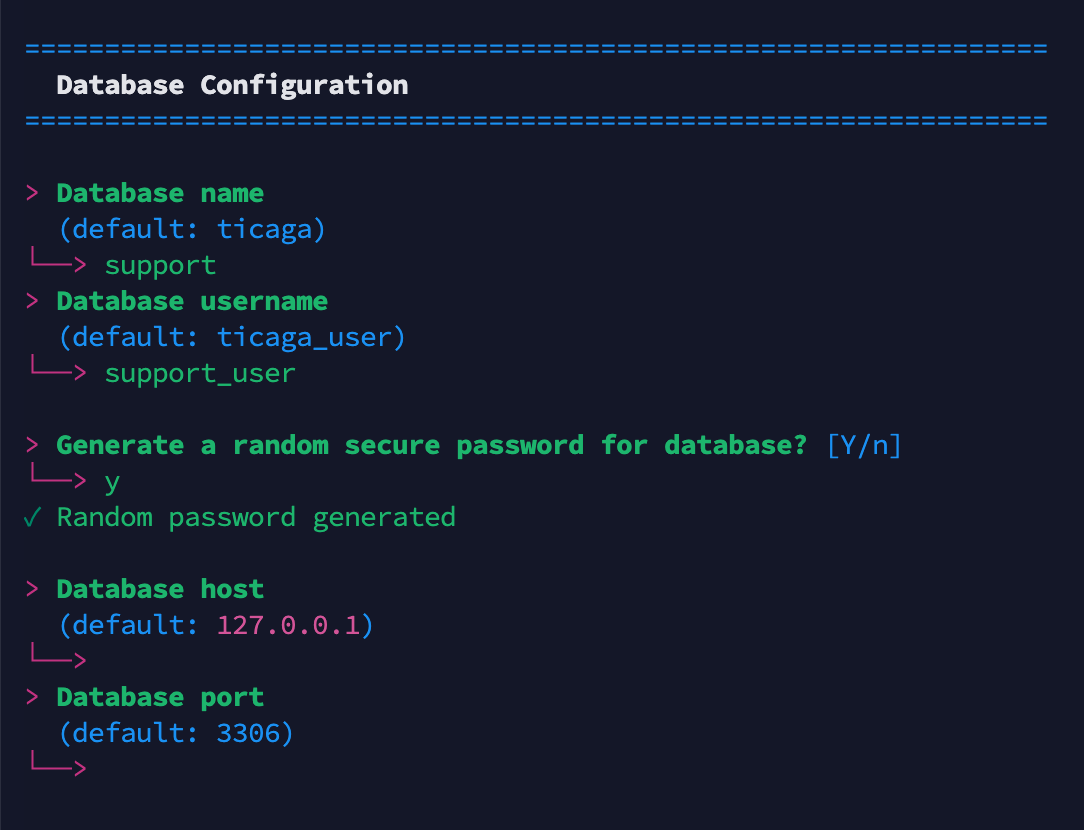
Task: Click the 'default: ticaga_user' hint text
Action: (x=232, y=338)
